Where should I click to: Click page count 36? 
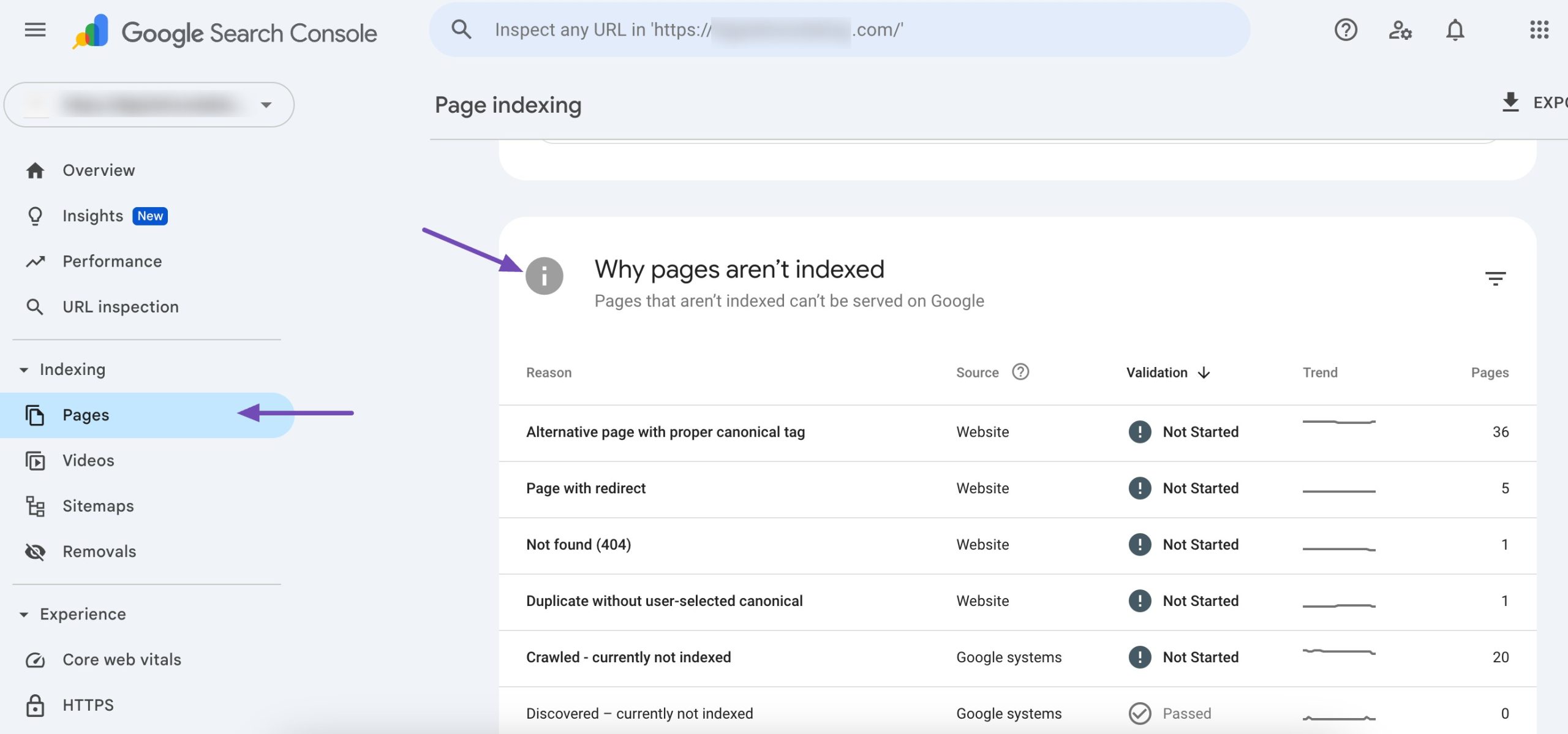tap(1500, 432)
